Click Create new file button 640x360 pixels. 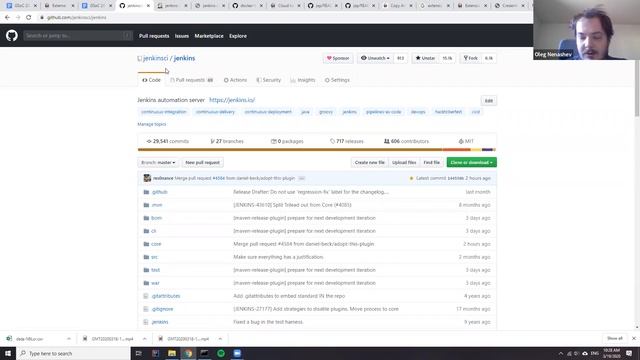pyautogui.click(x=369, y=162)
